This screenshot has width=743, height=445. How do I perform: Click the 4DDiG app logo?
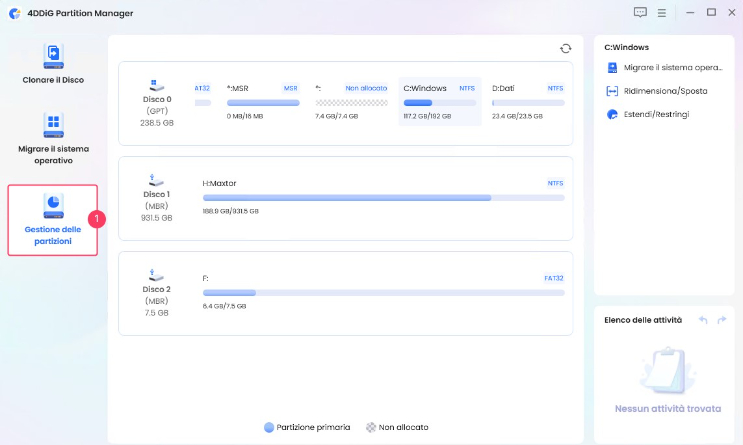click(15, 13)
